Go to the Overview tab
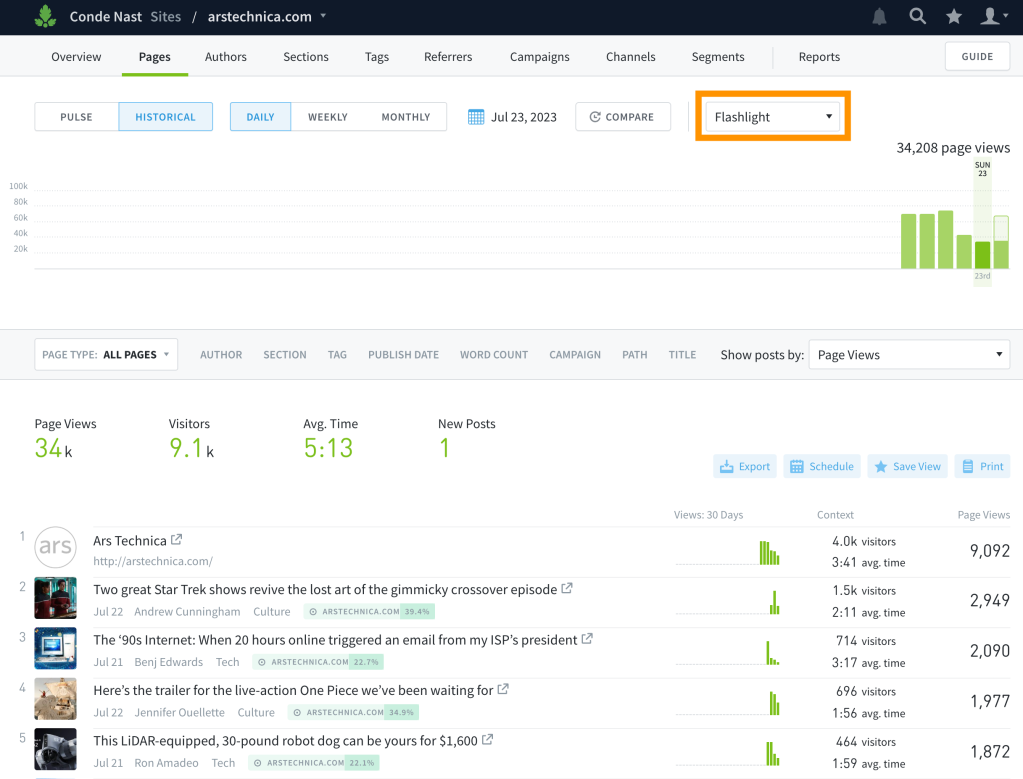The image size is (1023, 779). [76, 57]
